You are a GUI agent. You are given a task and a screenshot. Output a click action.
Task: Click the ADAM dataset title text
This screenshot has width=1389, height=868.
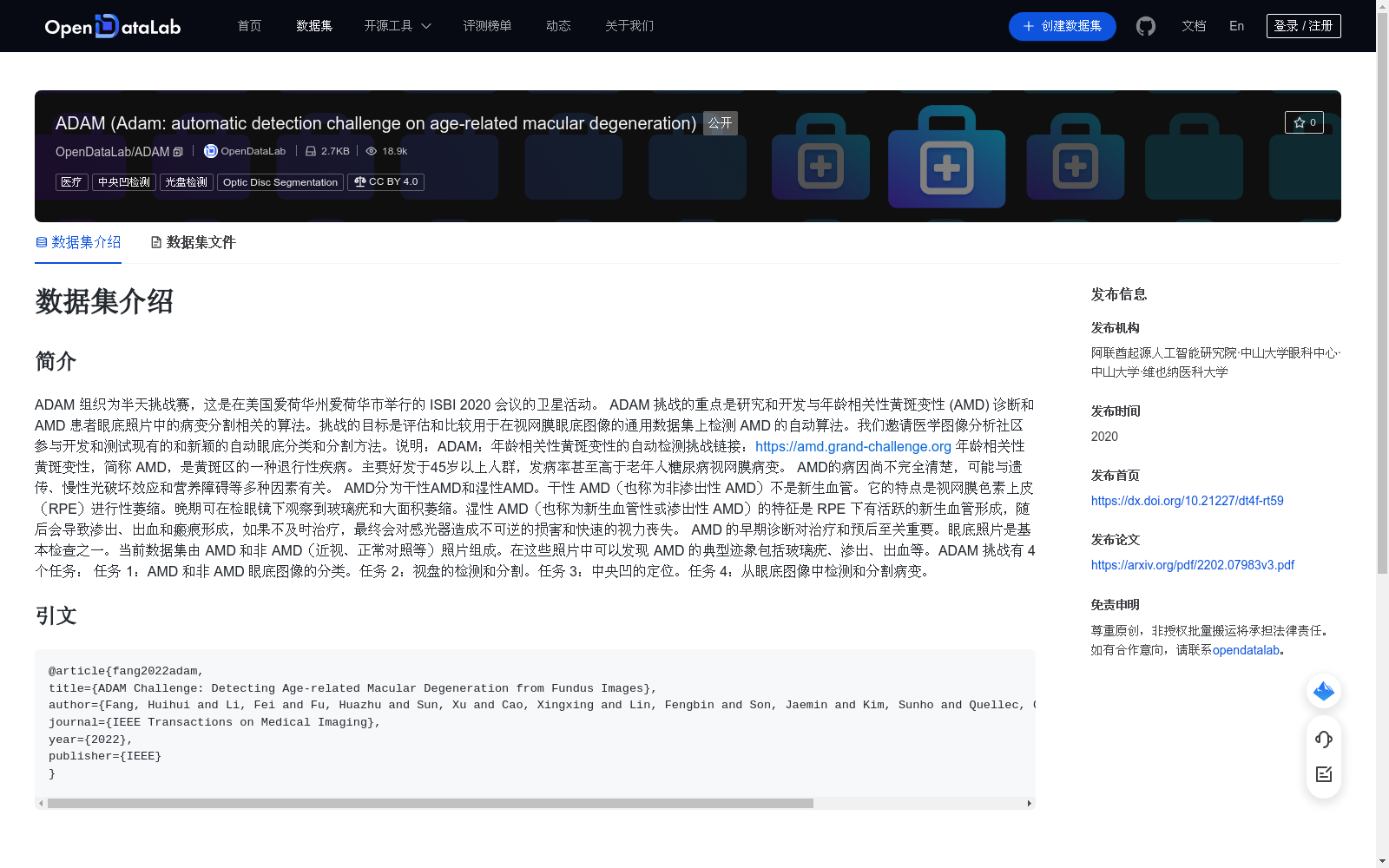click(376, 123)
